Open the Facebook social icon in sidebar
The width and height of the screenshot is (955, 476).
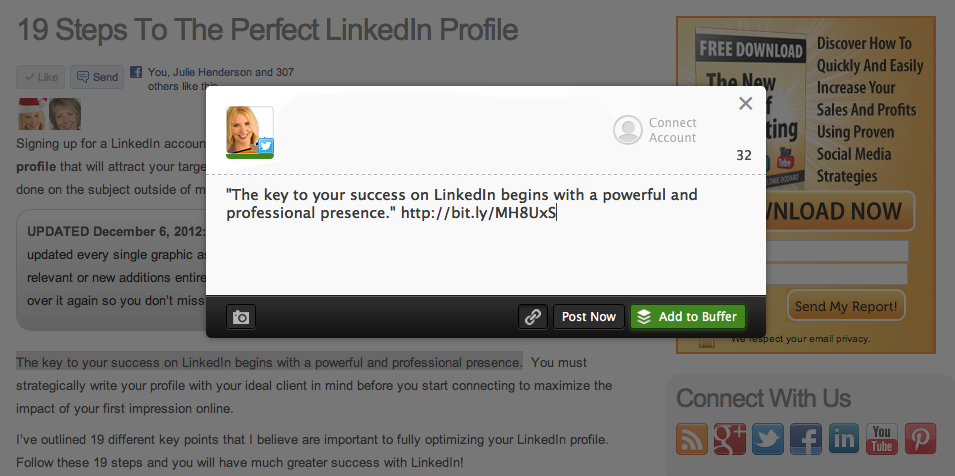pos(806,438)
